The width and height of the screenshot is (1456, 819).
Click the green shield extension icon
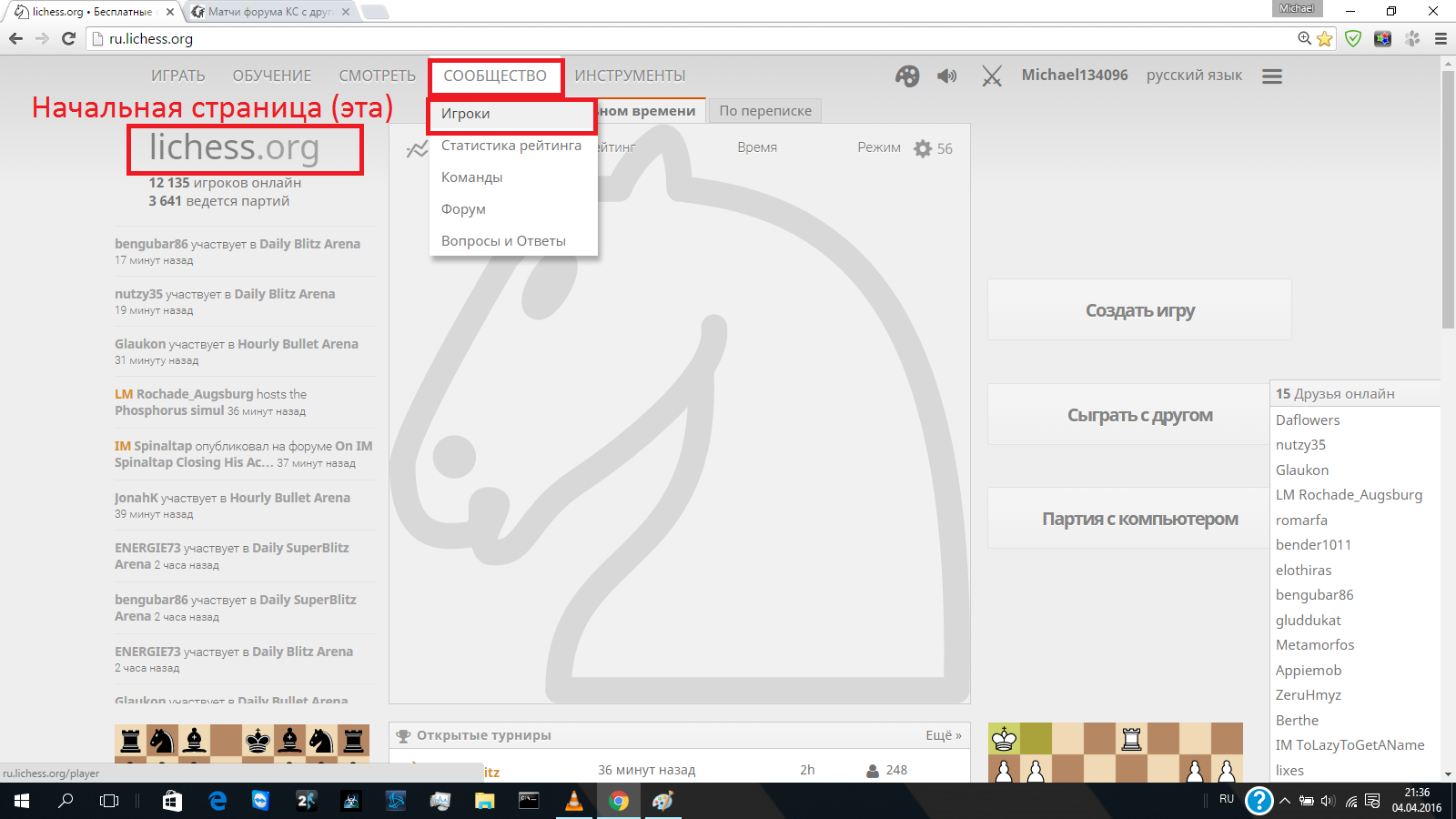click(1353, 38)
